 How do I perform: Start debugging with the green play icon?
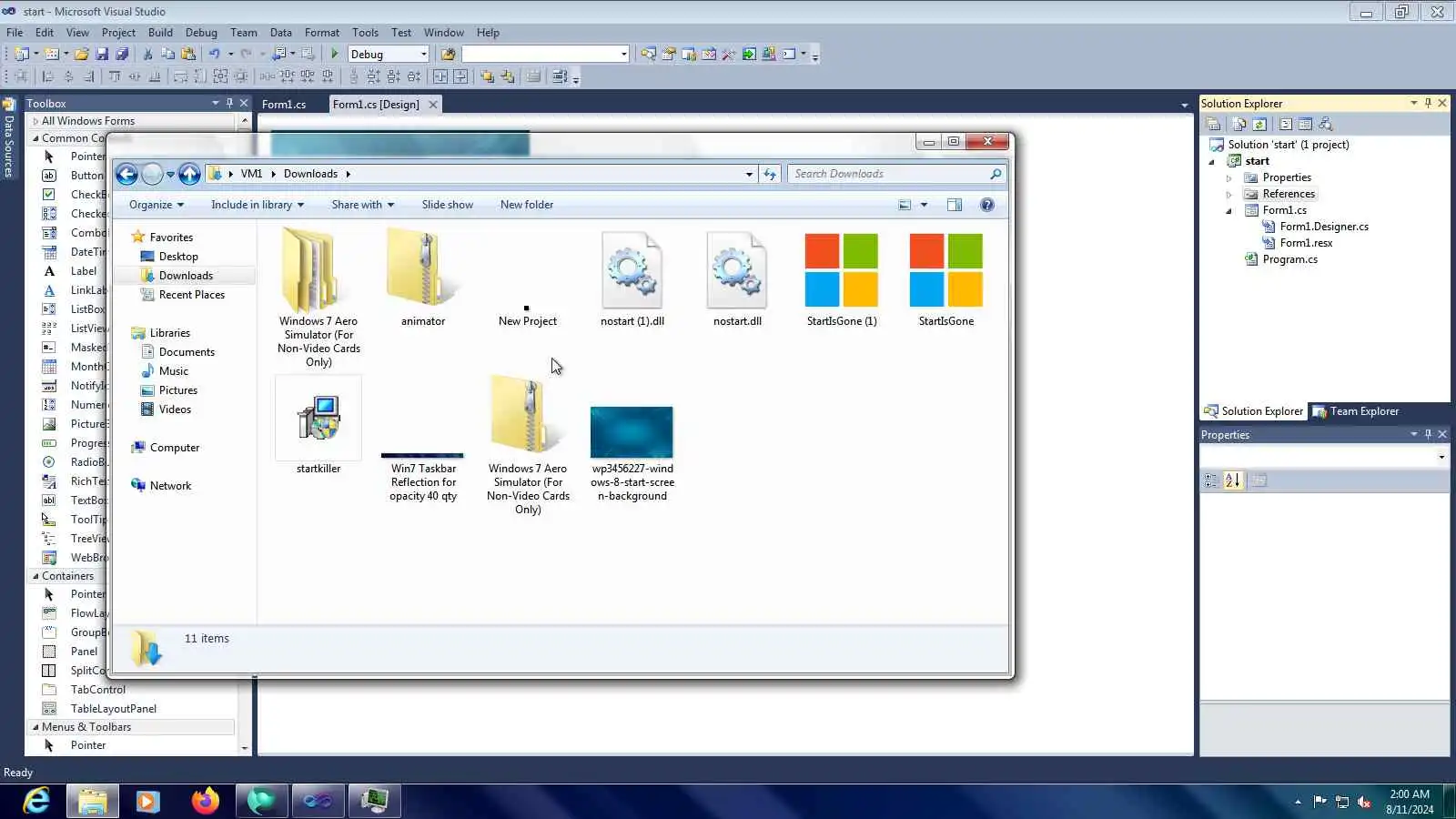click(334, 55)
